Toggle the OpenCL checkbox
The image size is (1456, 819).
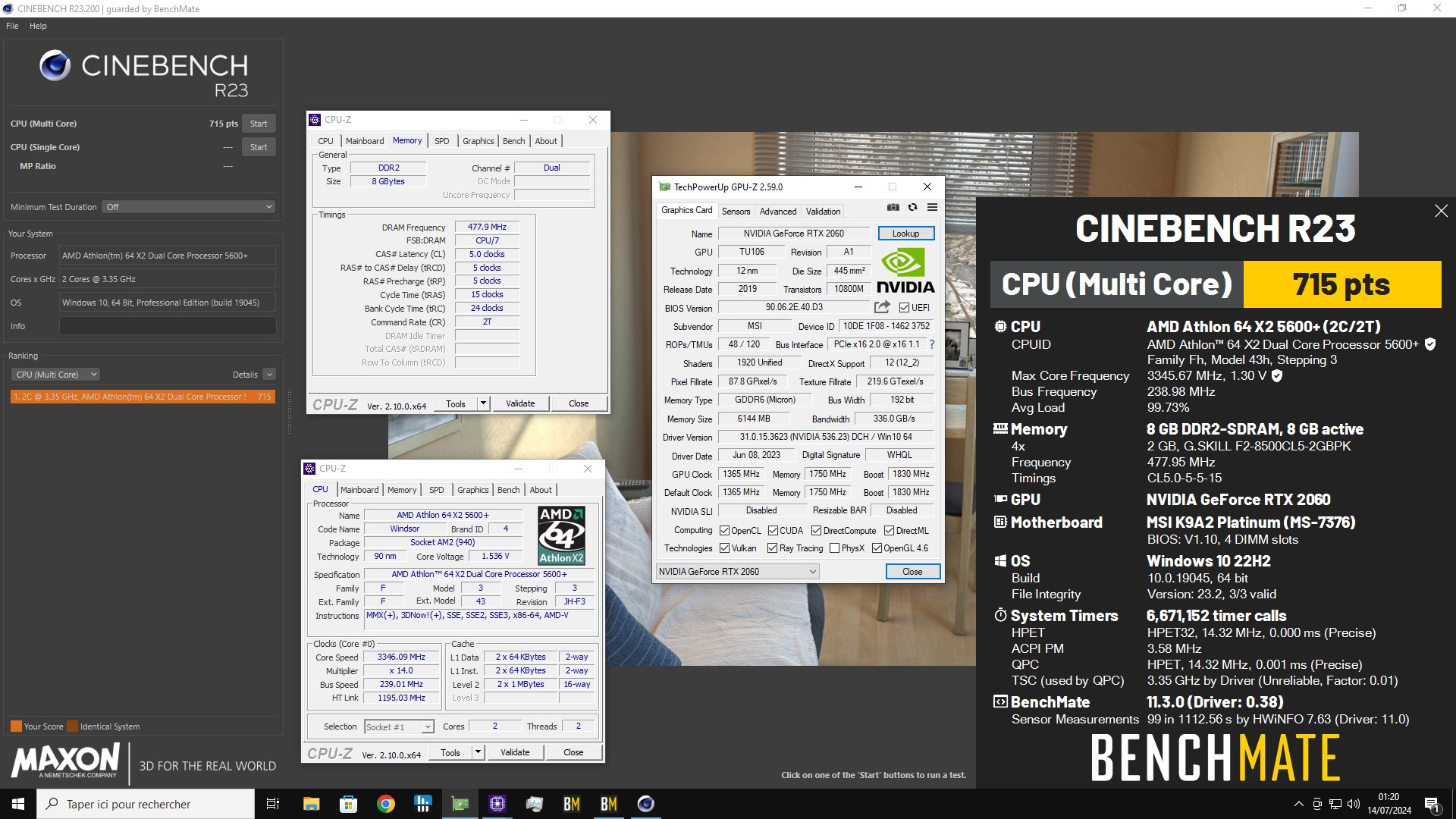click(x=724, y=531)
